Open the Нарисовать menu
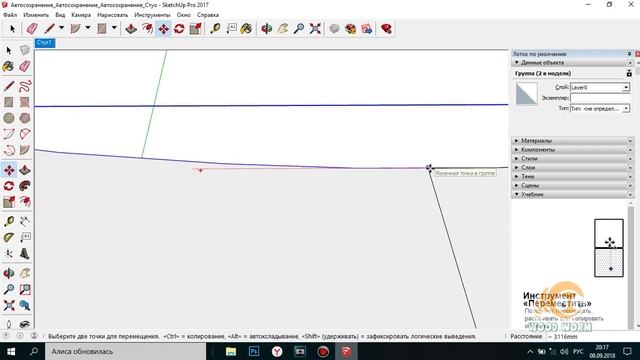This screenshot has height=360, width=640. (112, 15)
